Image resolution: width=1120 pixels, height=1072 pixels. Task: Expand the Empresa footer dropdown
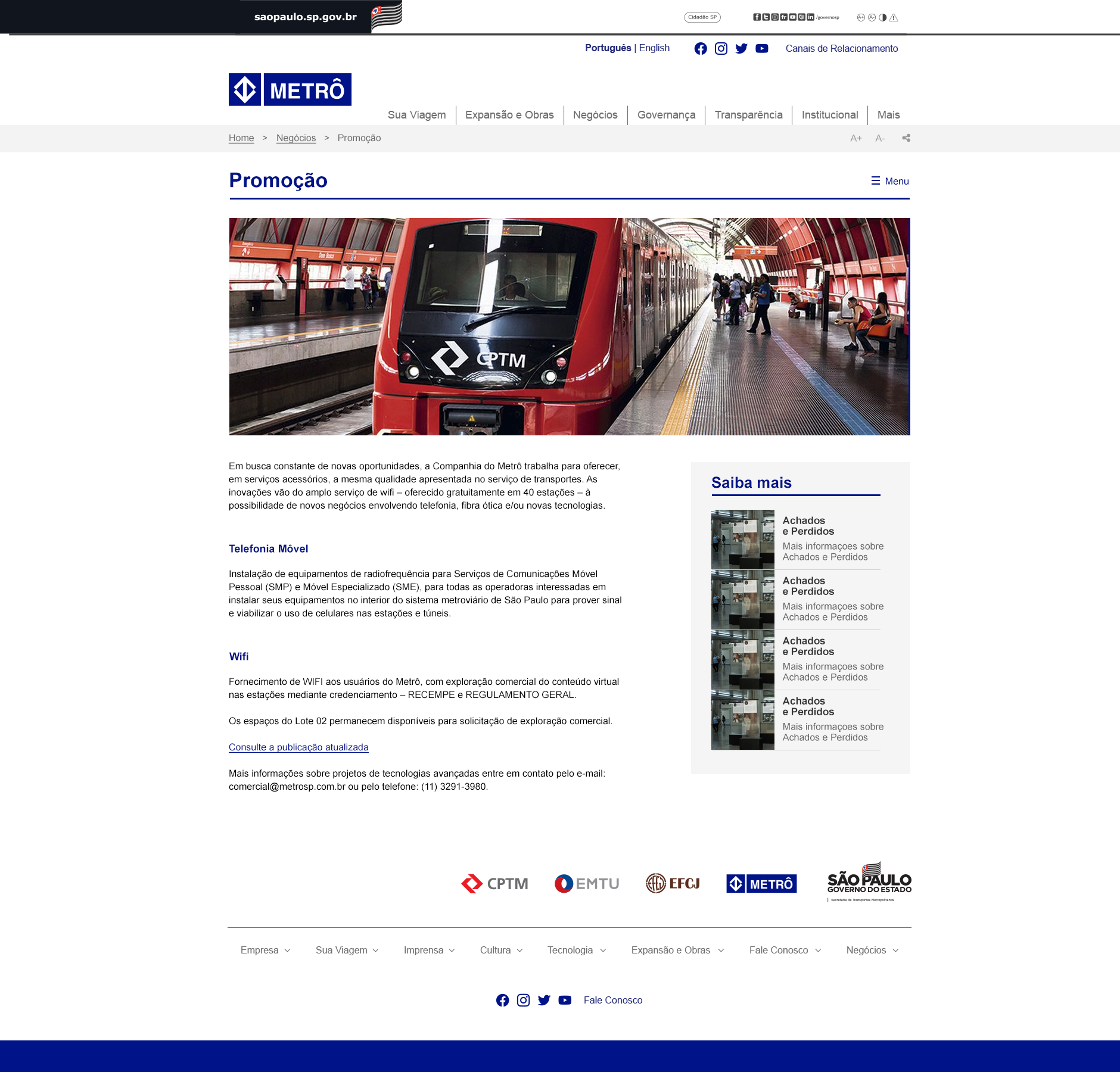coord(265,951)
